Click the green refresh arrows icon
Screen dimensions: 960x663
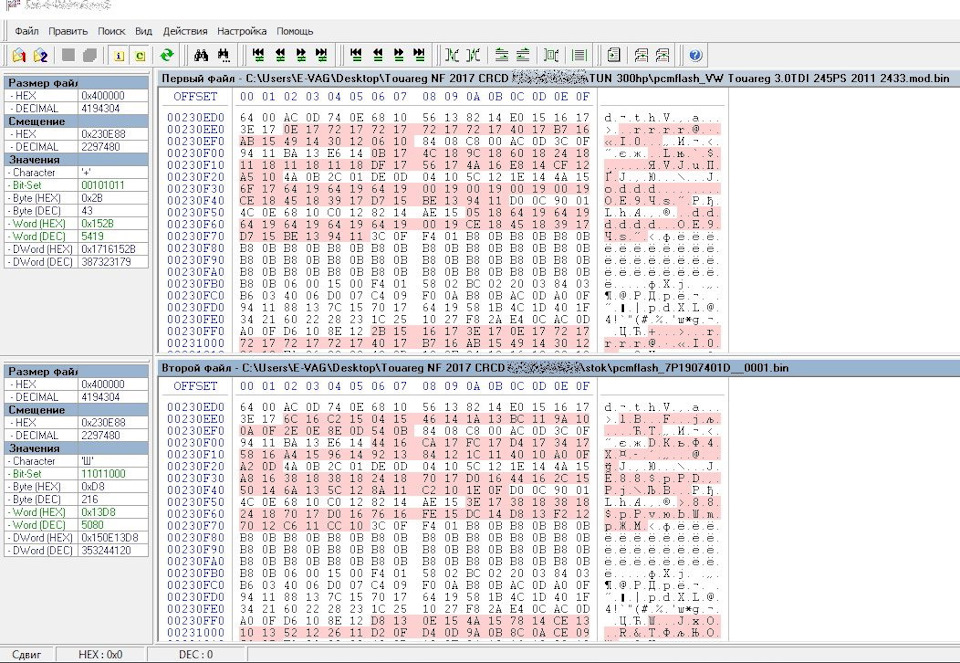coord(167,55)
